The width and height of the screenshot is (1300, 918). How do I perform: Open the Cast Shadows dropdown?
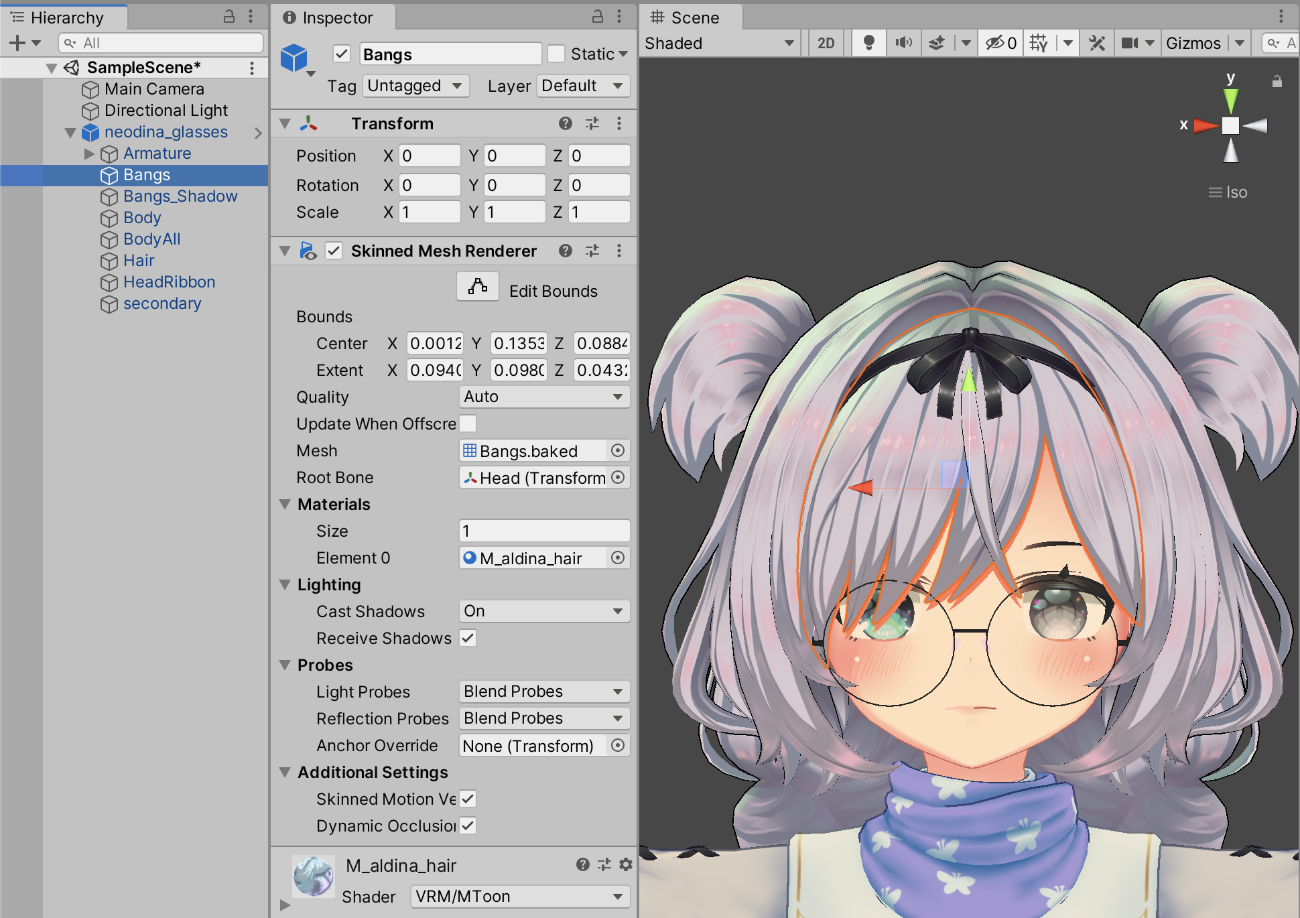(x=544, y=611)
